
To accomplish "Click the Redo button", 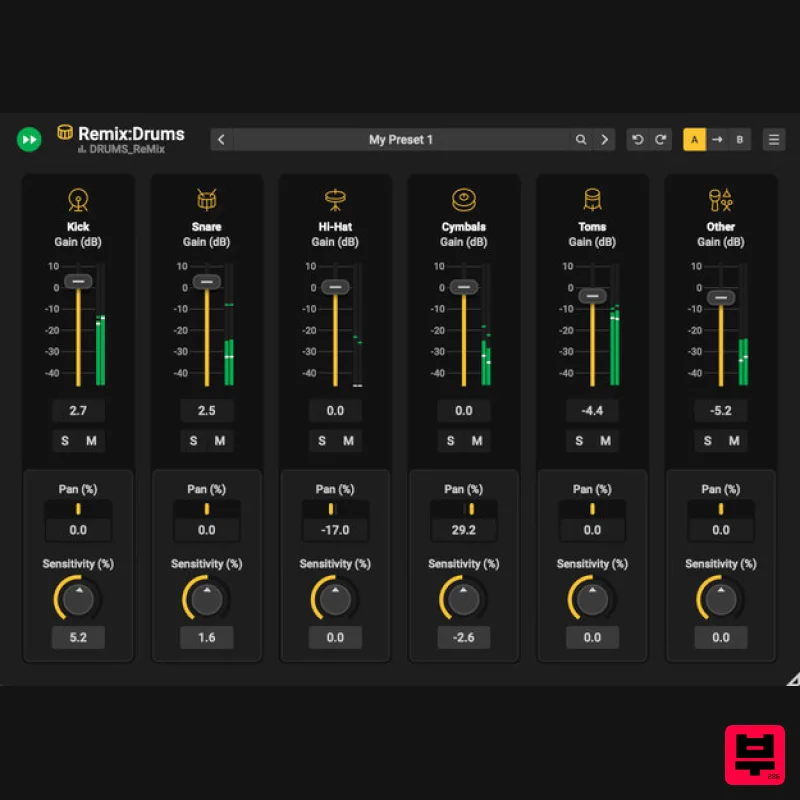I will point(659,139).
